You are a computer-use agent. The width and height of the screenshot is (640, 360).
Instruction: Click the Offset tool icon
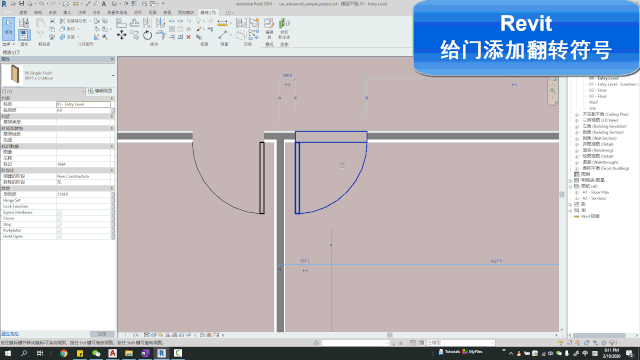(134, 23)
